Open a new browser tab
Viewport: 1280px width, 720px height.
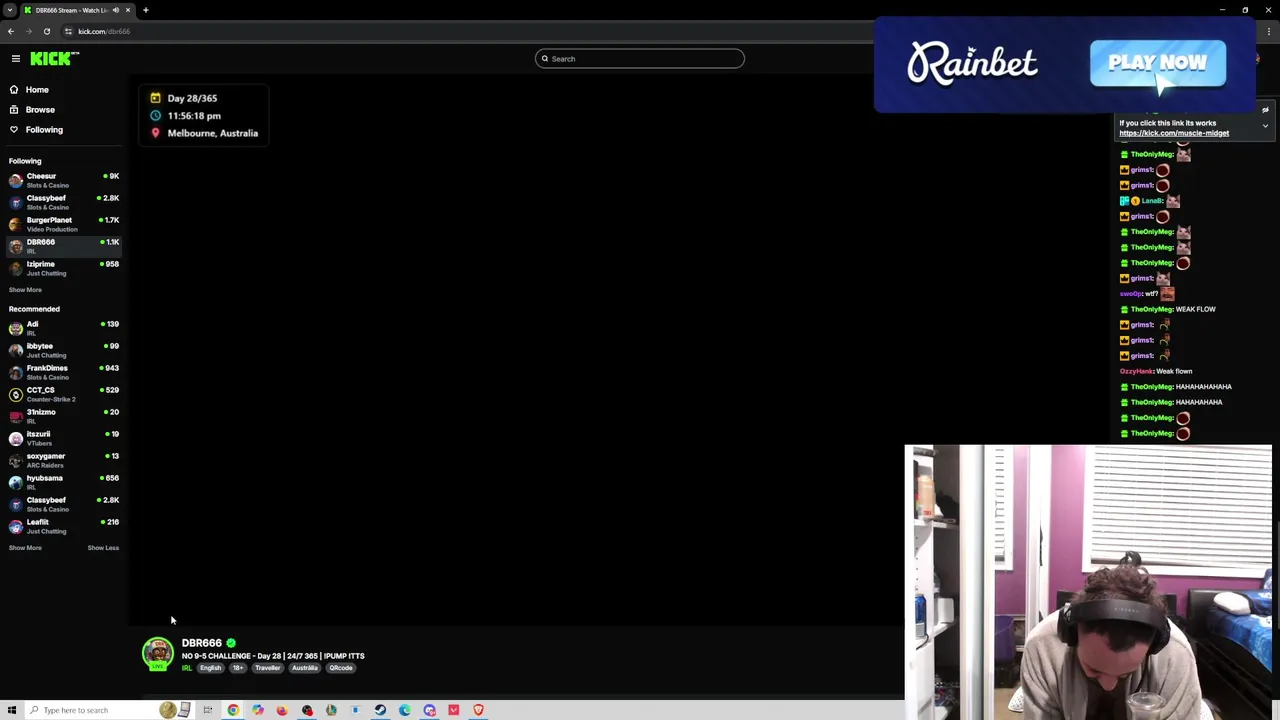click(146, 10)
